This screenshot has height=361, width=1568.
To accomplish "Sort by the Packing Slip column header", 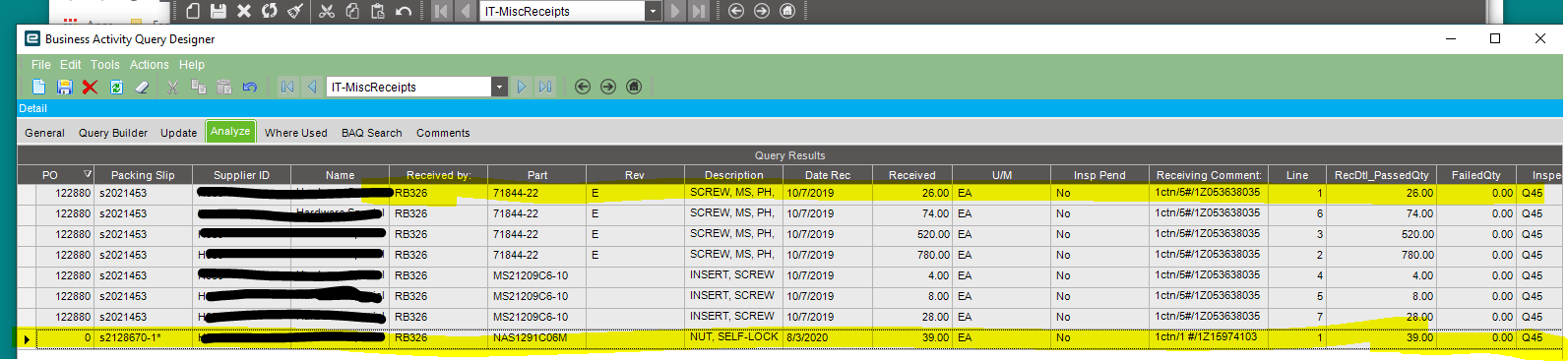I will pos(143,175).
